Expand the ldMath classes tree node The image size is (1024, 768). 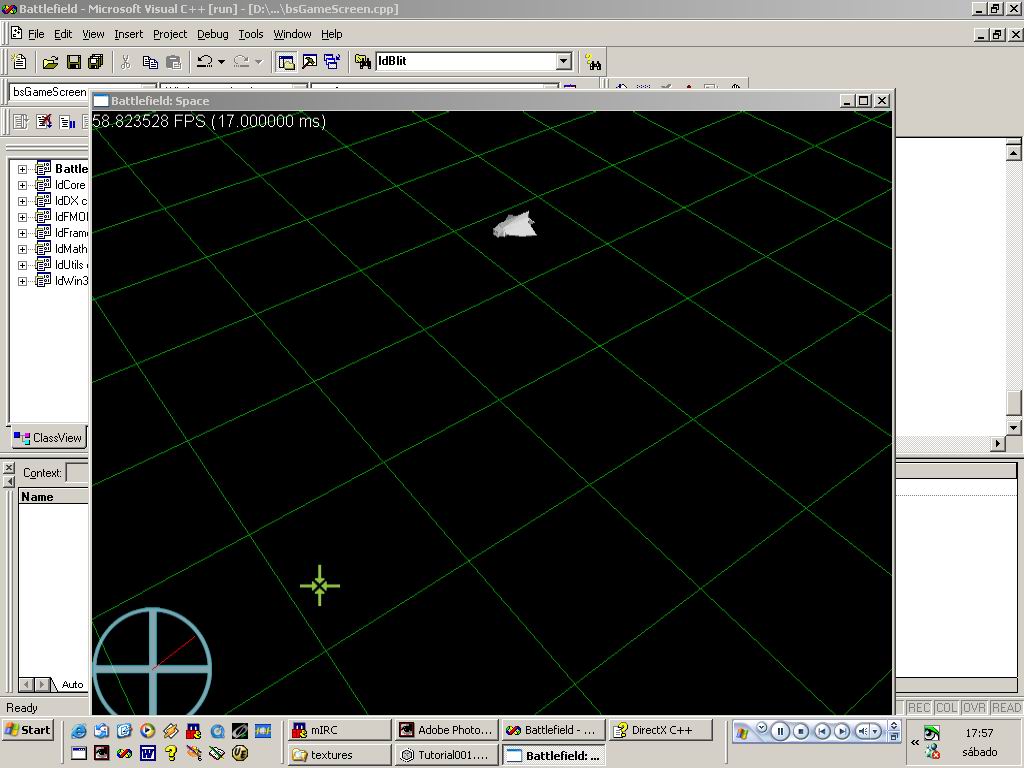click(22, 249)
